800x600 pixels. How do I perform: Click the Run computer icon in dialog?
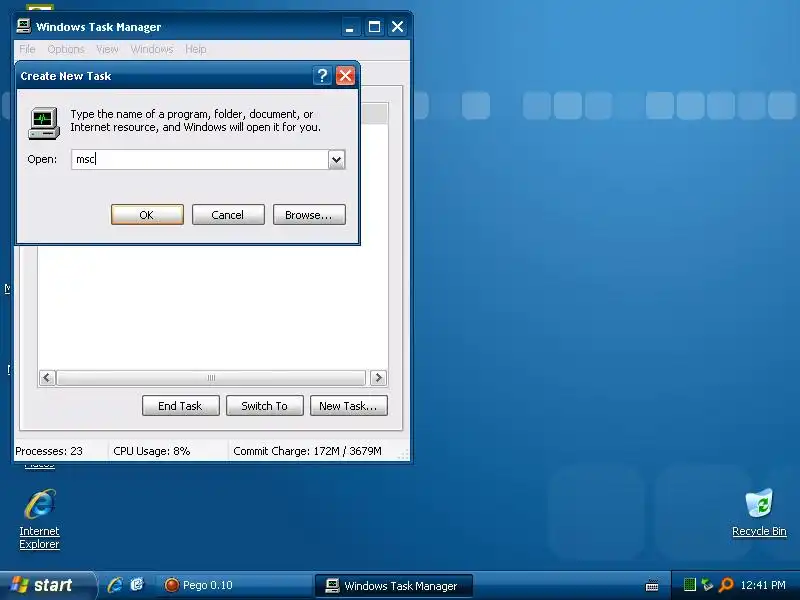[x=44, y=123]
